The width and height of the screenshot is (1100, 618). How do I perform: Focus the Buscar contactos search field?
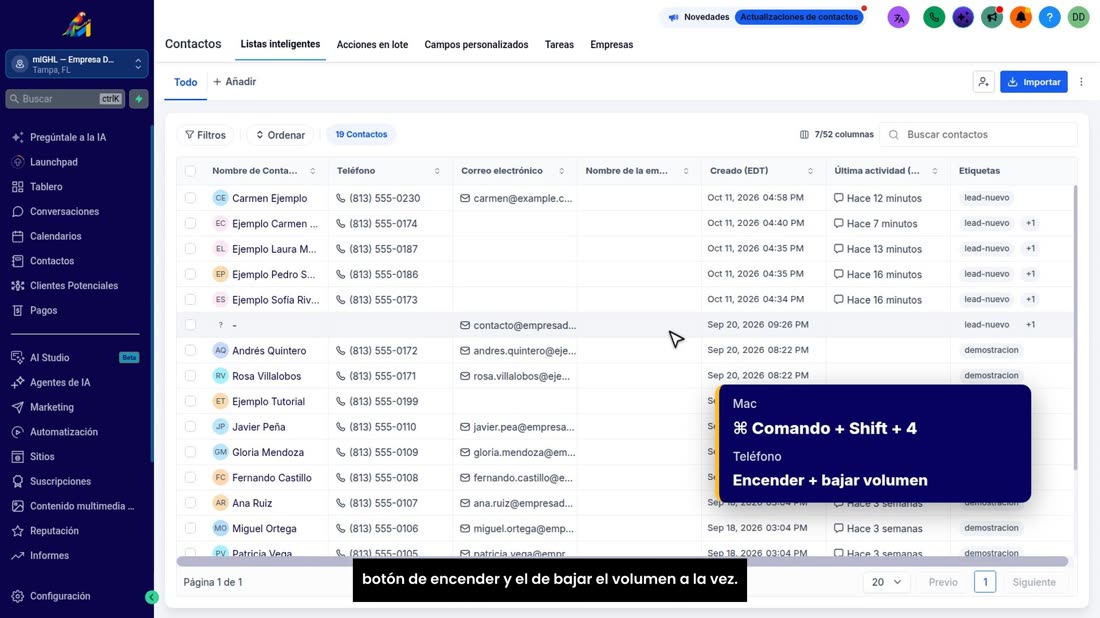tap(979, 135)
